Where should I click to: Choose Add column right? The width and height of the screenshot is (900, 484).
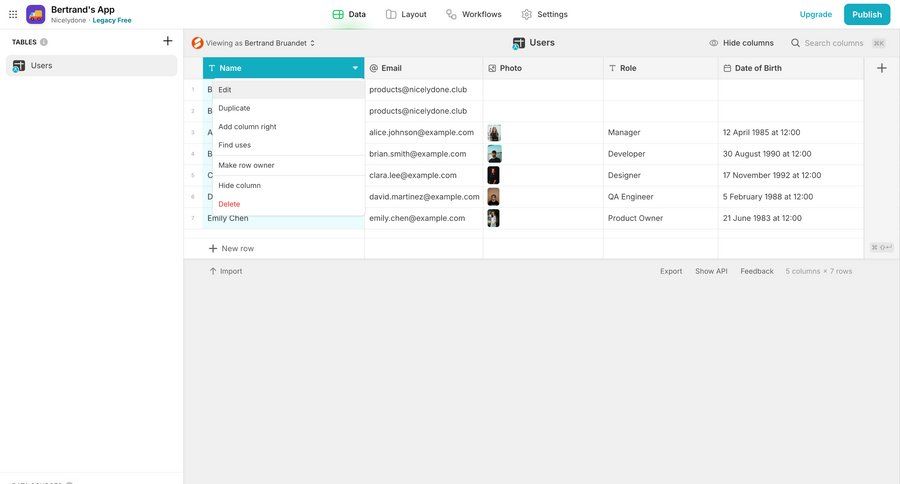point(289,126)
